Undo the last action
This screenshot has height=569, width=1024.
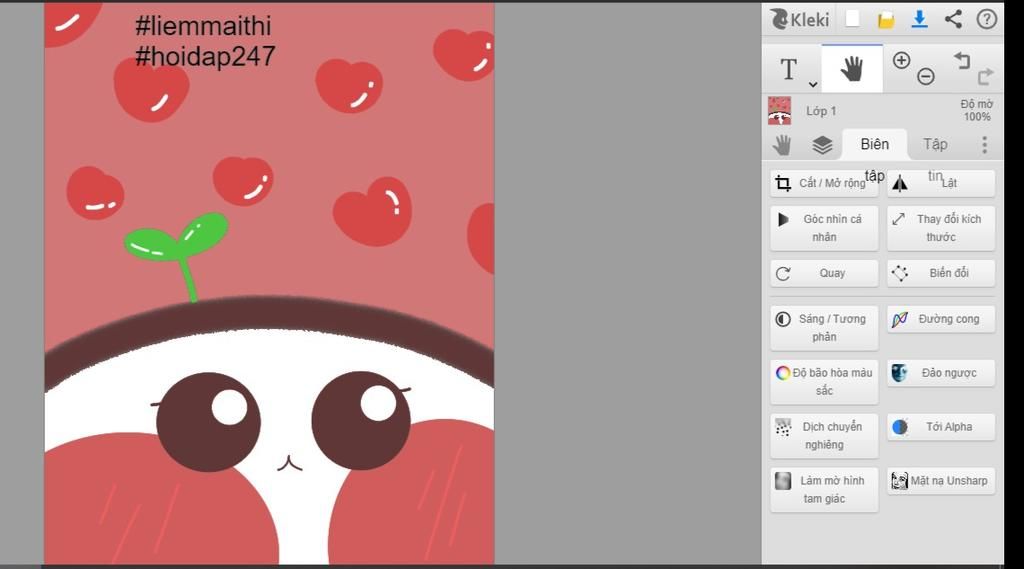pos(962,61)
